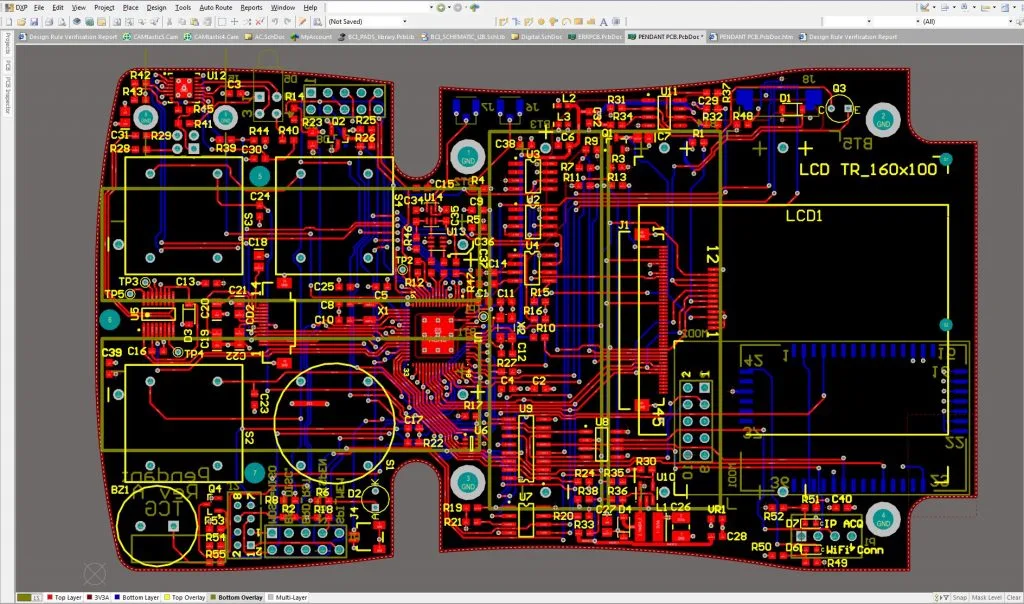Select the PENDANT PCB.PcbDoc tab
Image resolution: width=1024 pixels, height=604 pixels.
pos(665,37)
